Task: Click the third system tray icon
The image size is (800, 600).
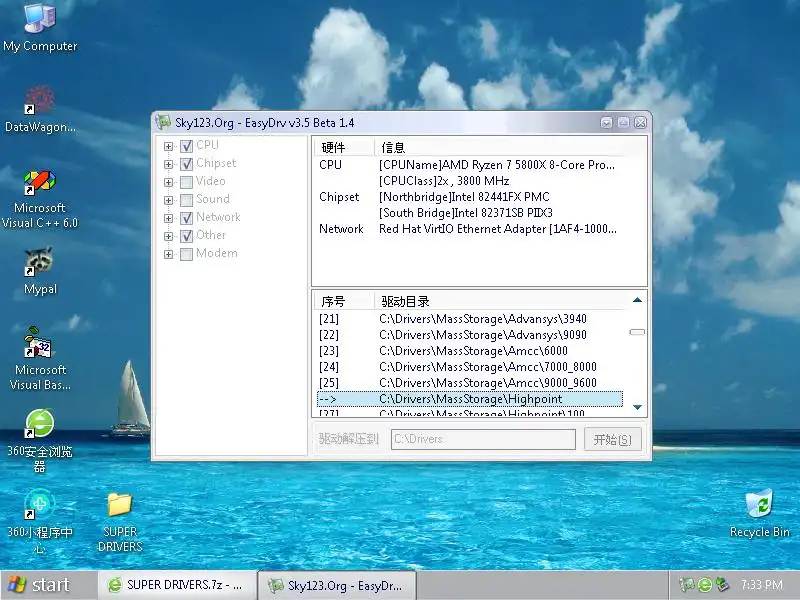Action: [x=722, y=585]
